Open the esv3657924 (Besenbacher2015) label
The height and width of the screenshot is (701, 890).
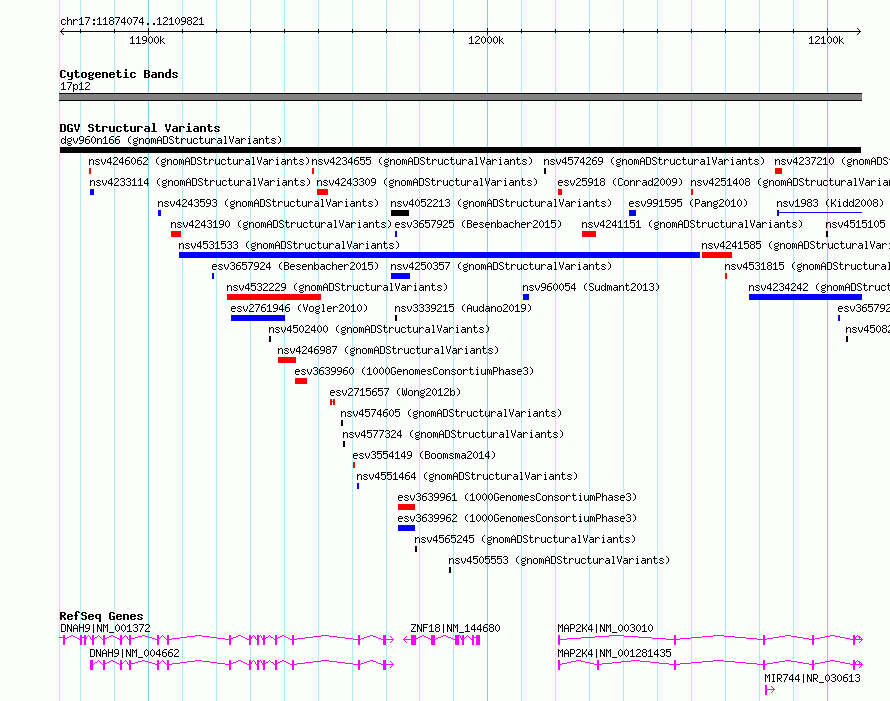(295, 266)
